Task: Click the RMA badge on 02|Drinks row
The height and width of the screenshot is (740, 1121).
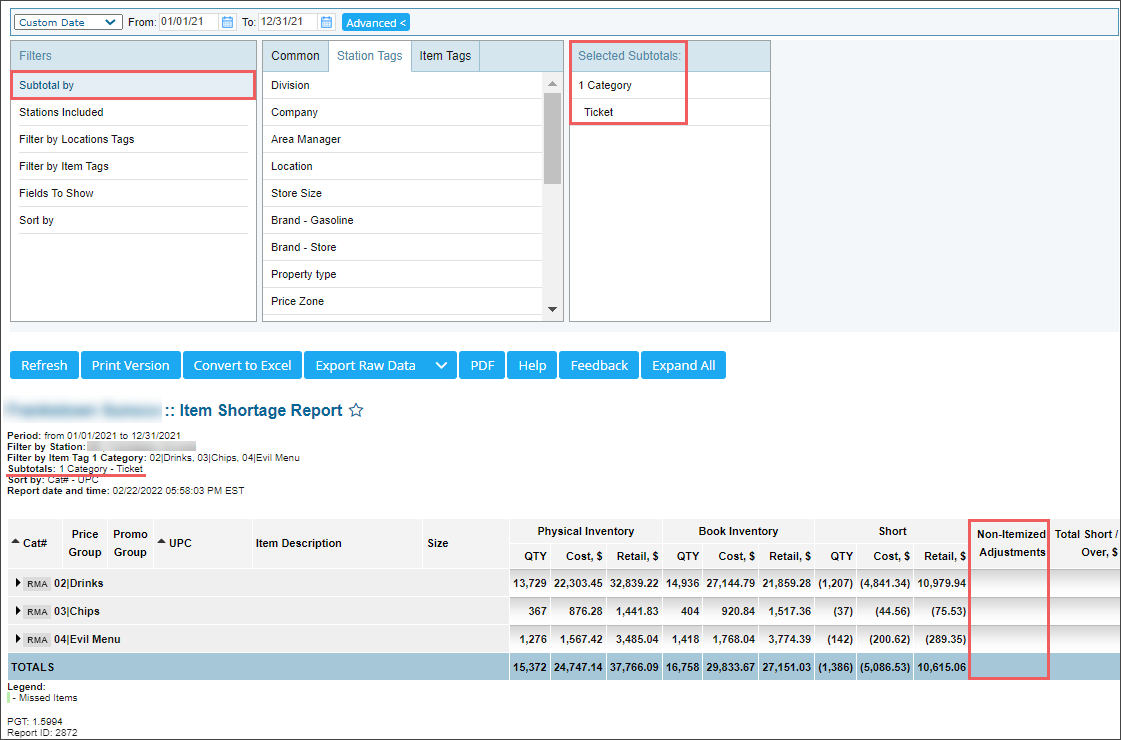Action: pos(37,584)
